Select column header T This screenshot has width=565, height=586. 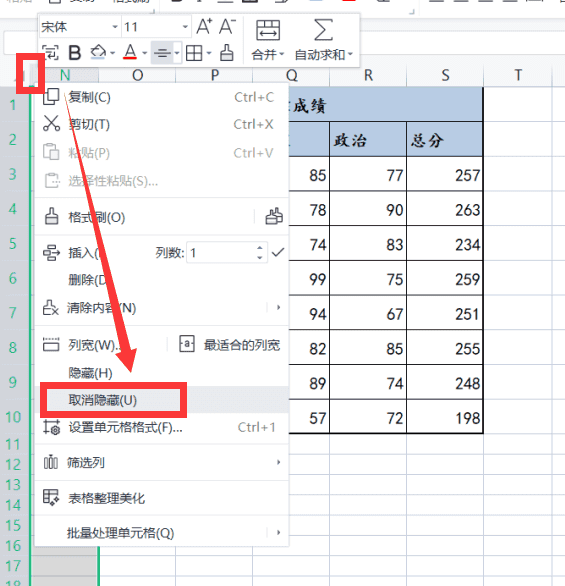point(518,75)
